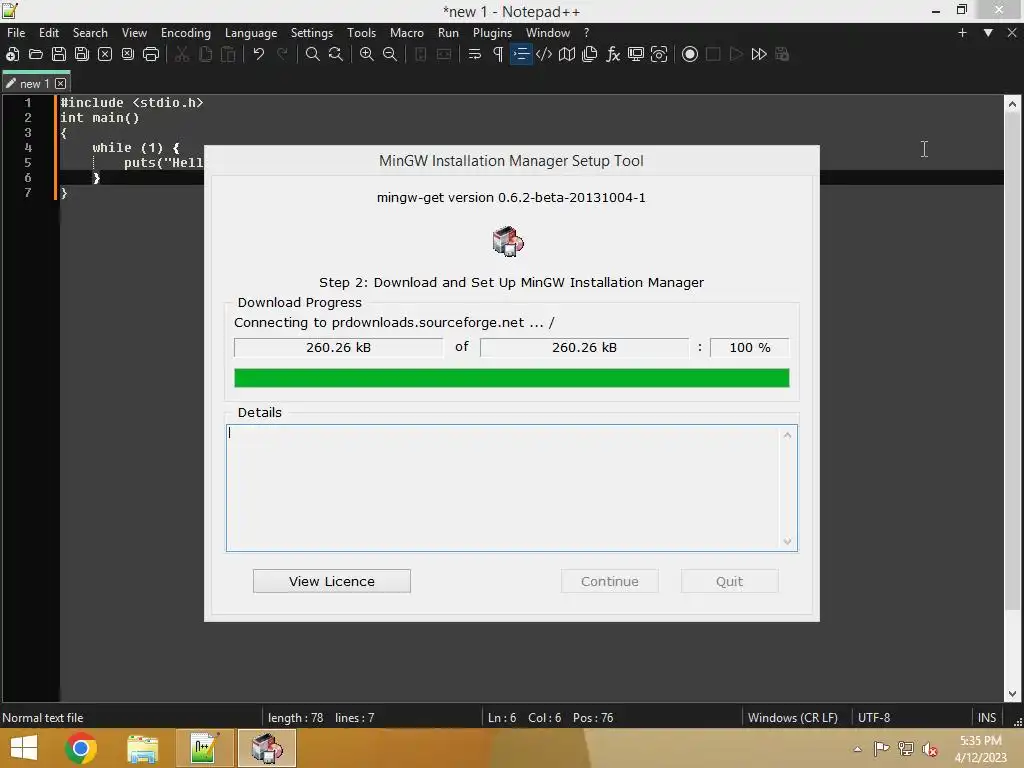Open the Settings menu
Screen dimensions: 1024x768
pos(312,33)
